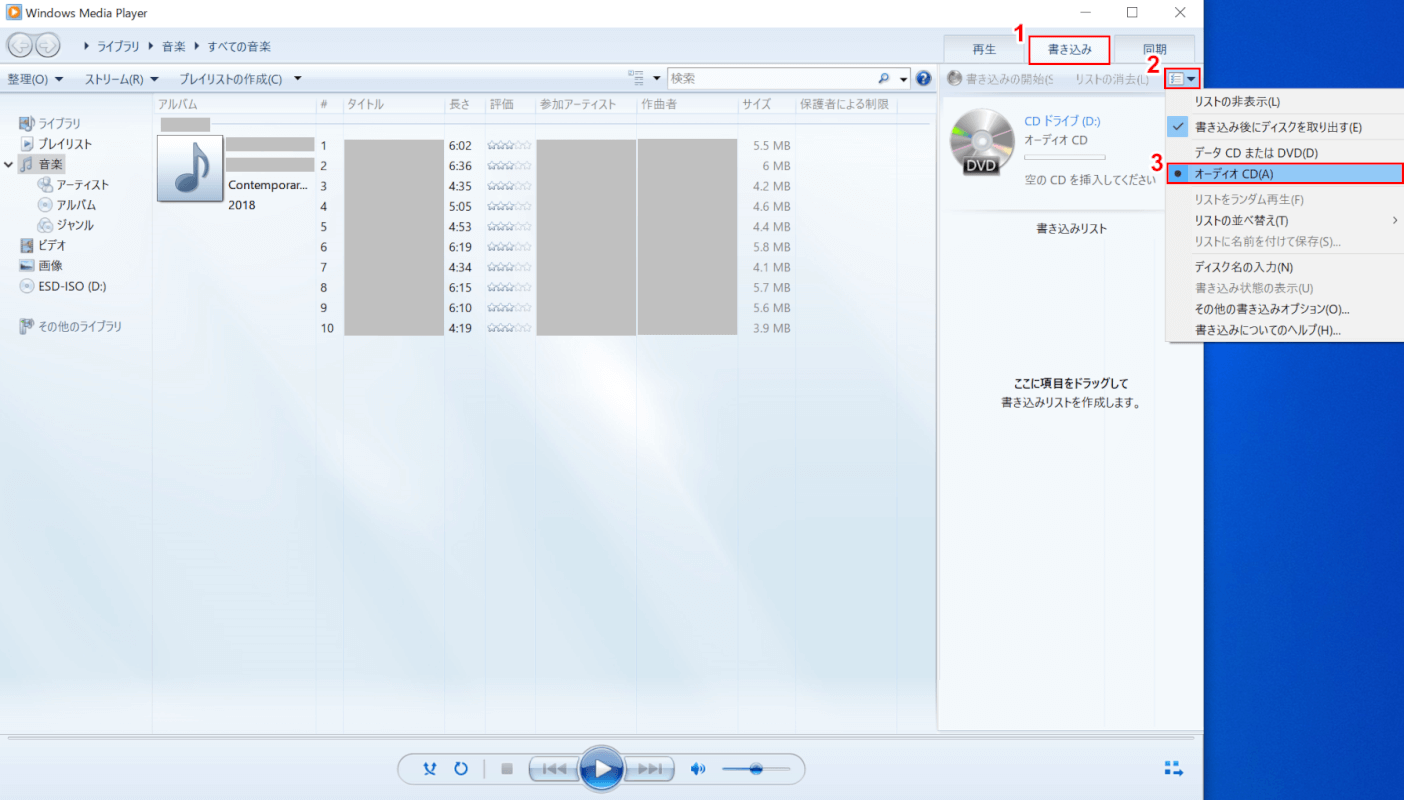Start playback with the Play button
1404x800 pixels.
click(601, 768)
